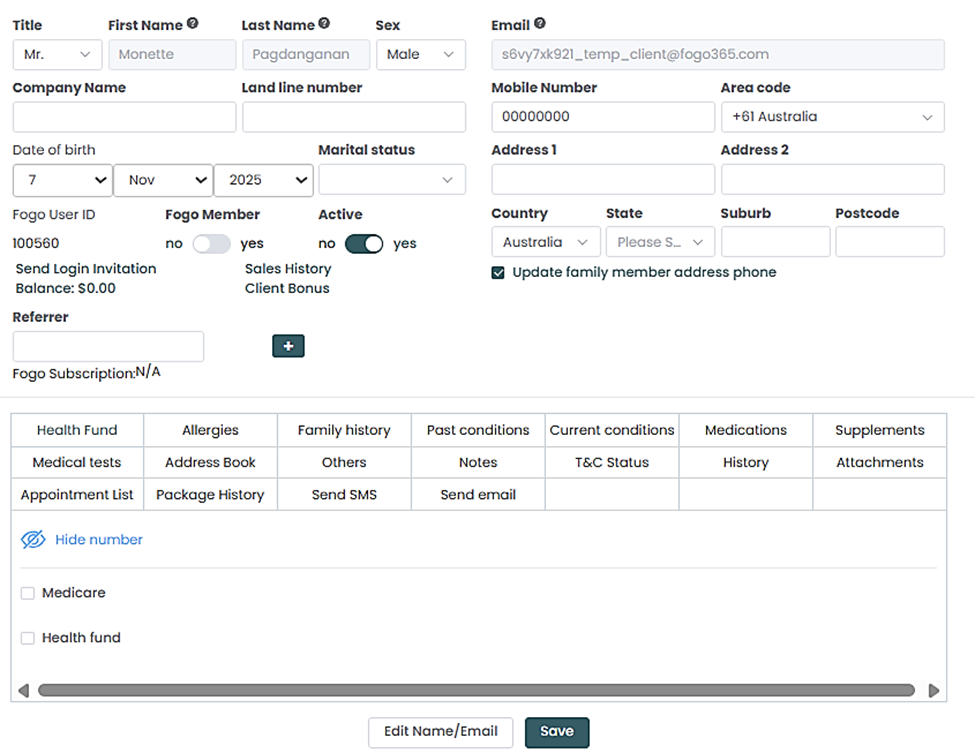Open the Title dropdown
This screenshot has width=975, height=753.
57,55
